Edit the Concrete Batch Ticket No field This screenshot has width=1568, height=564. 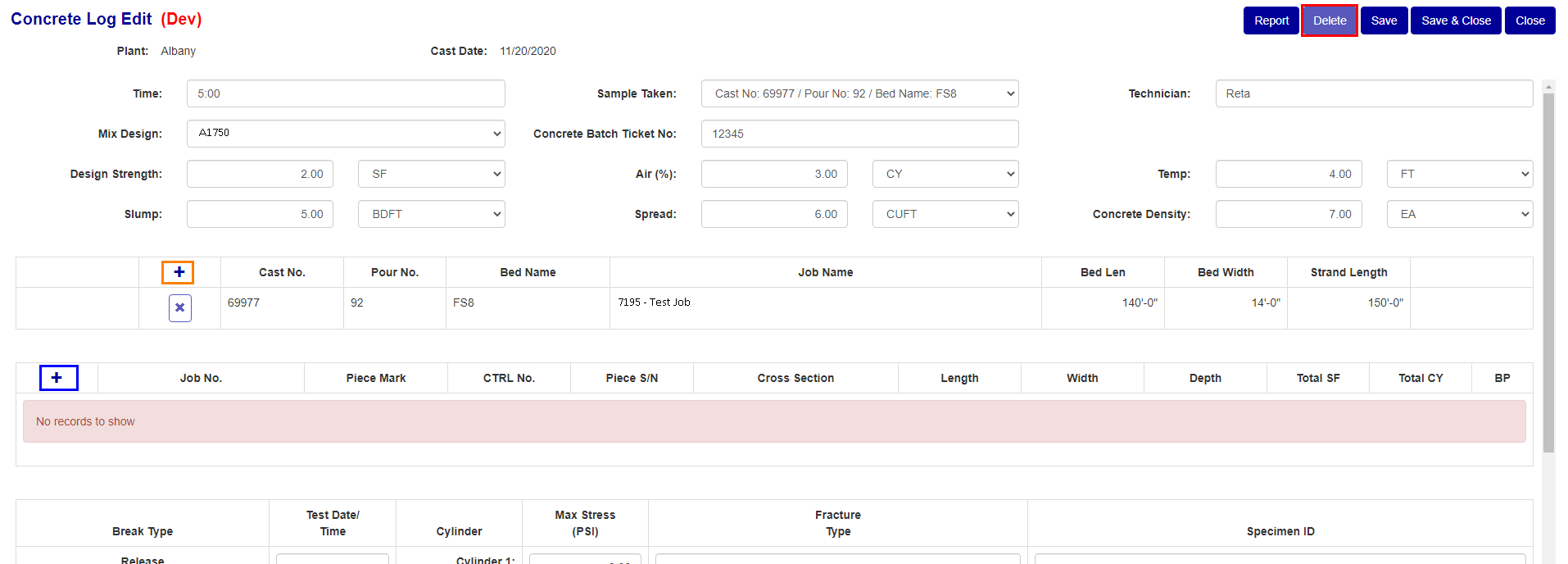(x=860, y=134)
